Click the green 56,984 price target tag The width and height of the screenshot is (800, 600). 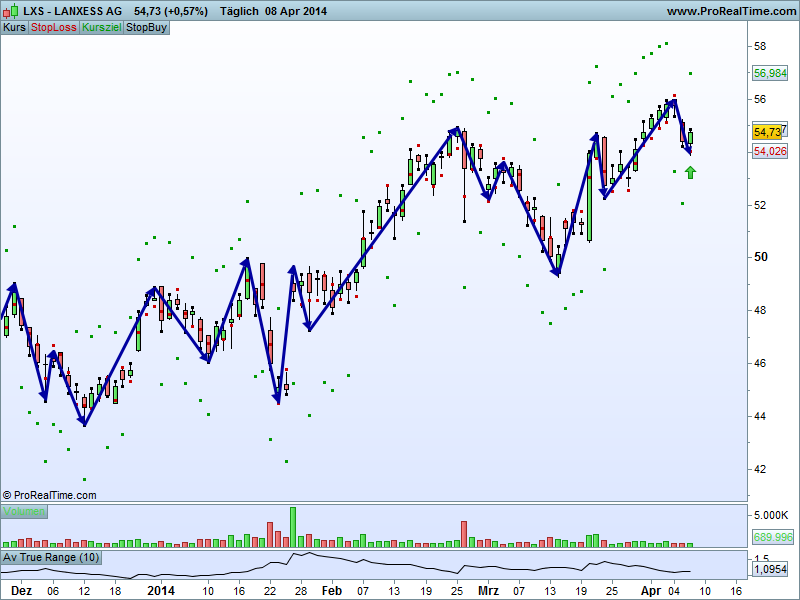click(770, 73)
